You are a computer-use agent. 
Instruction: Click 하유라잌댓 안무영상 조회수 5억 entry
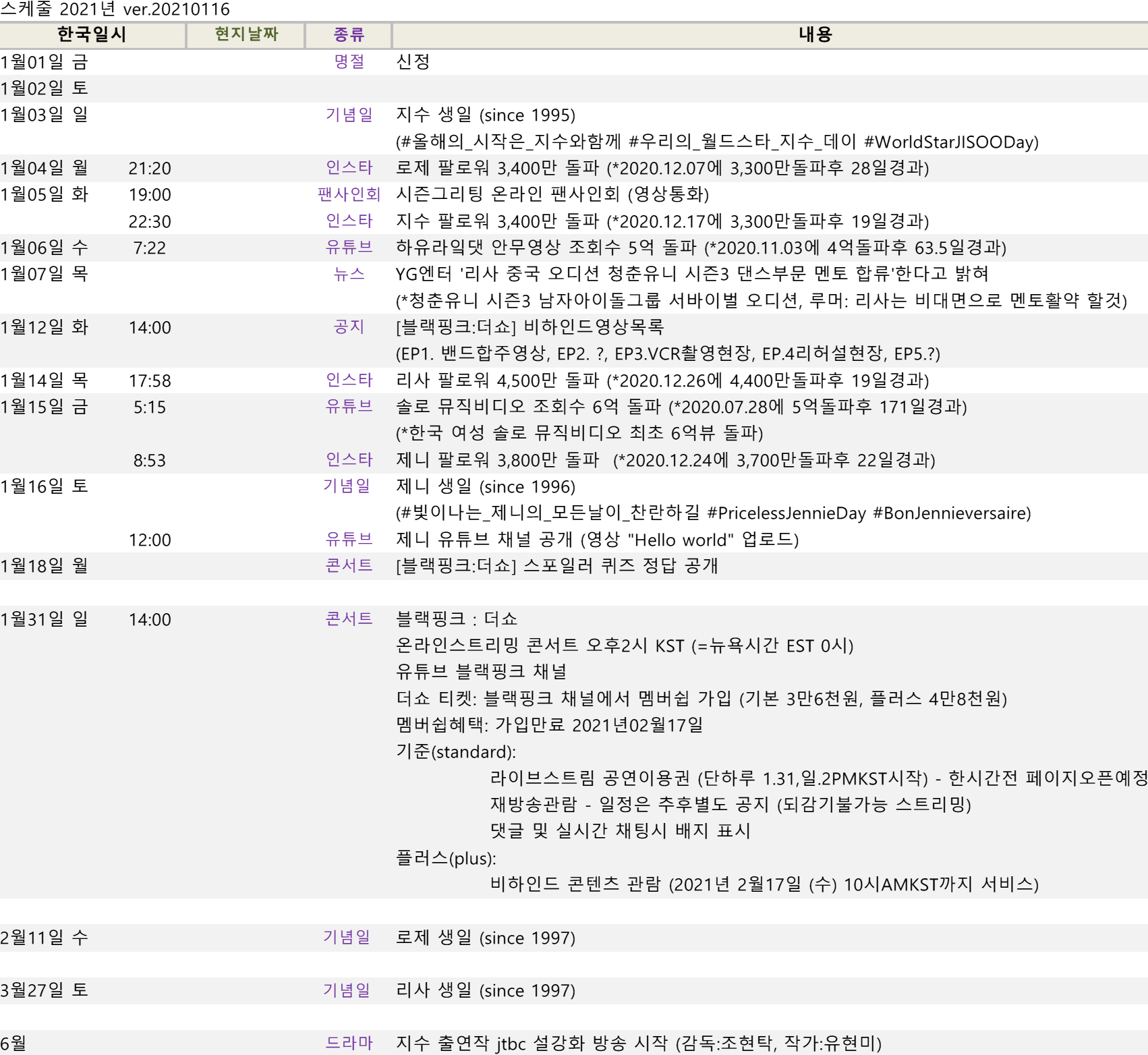701,248
